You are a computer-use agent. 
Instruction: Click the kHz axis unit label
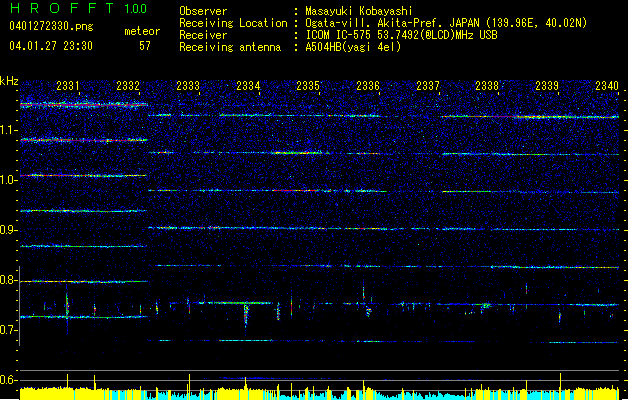(9, 81)
